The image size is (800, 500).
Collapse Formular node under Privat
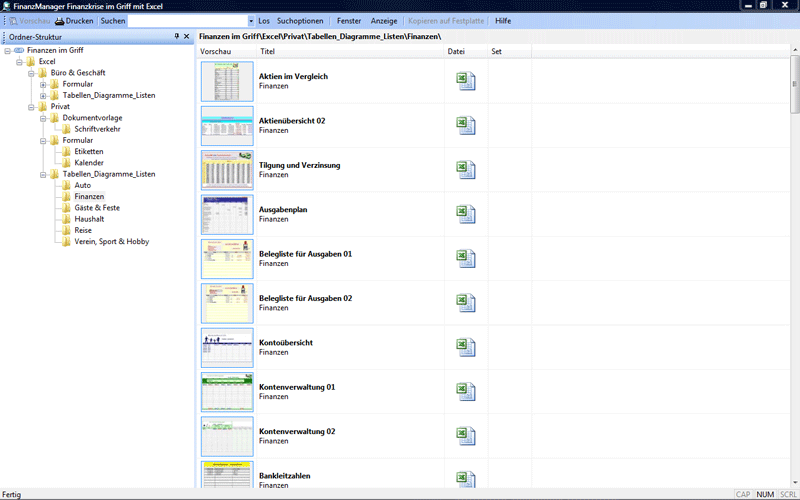click(x=43, y=140)
